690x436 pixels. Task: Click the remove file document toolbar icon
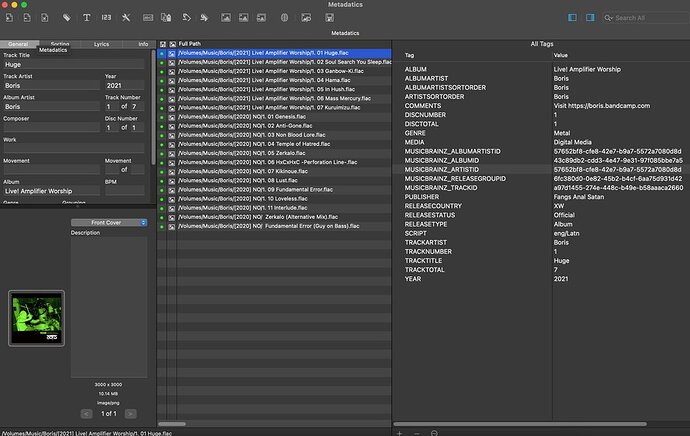tap(27, 18)
